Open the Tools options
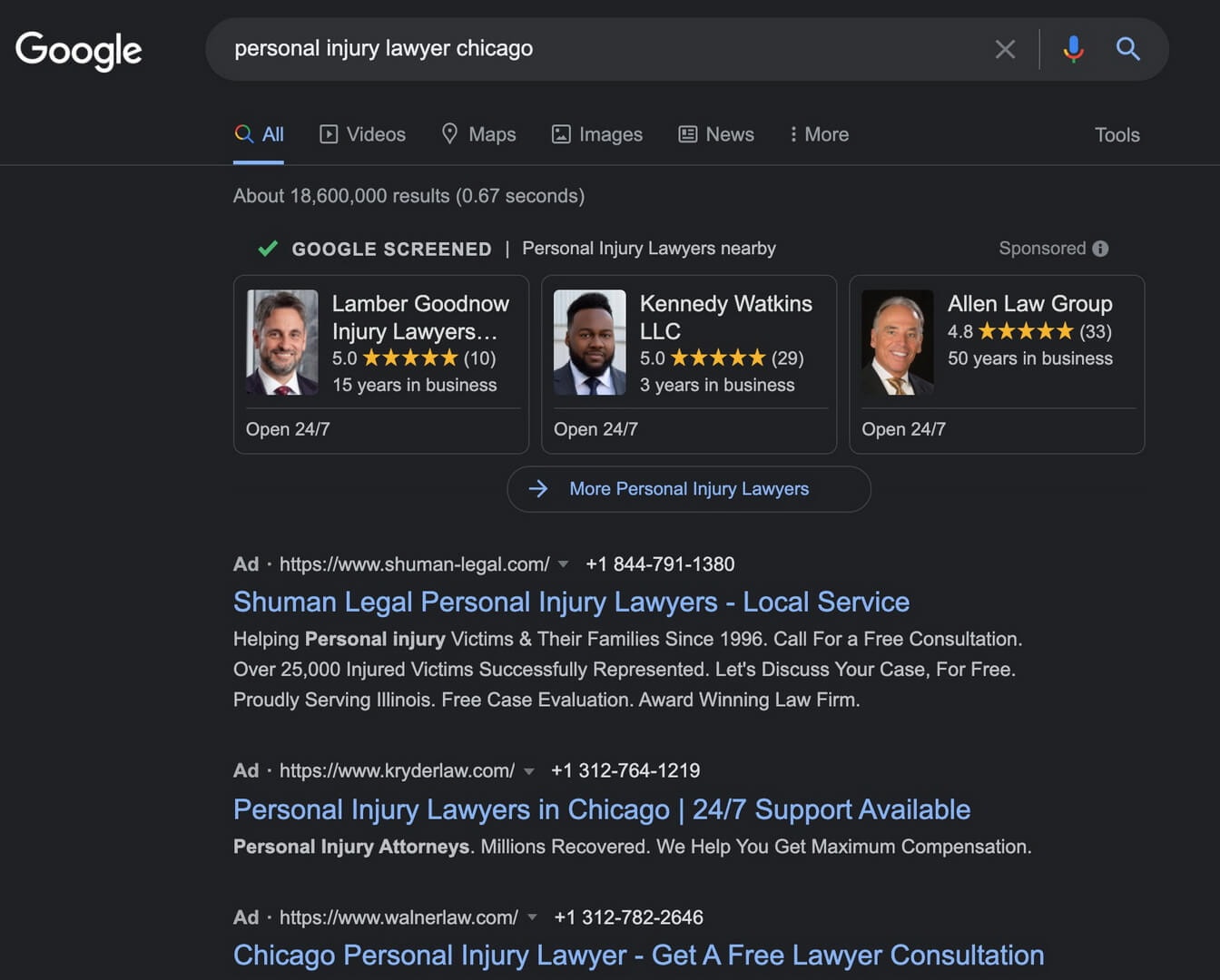The image size is (1220, 980). point(1117,135)
